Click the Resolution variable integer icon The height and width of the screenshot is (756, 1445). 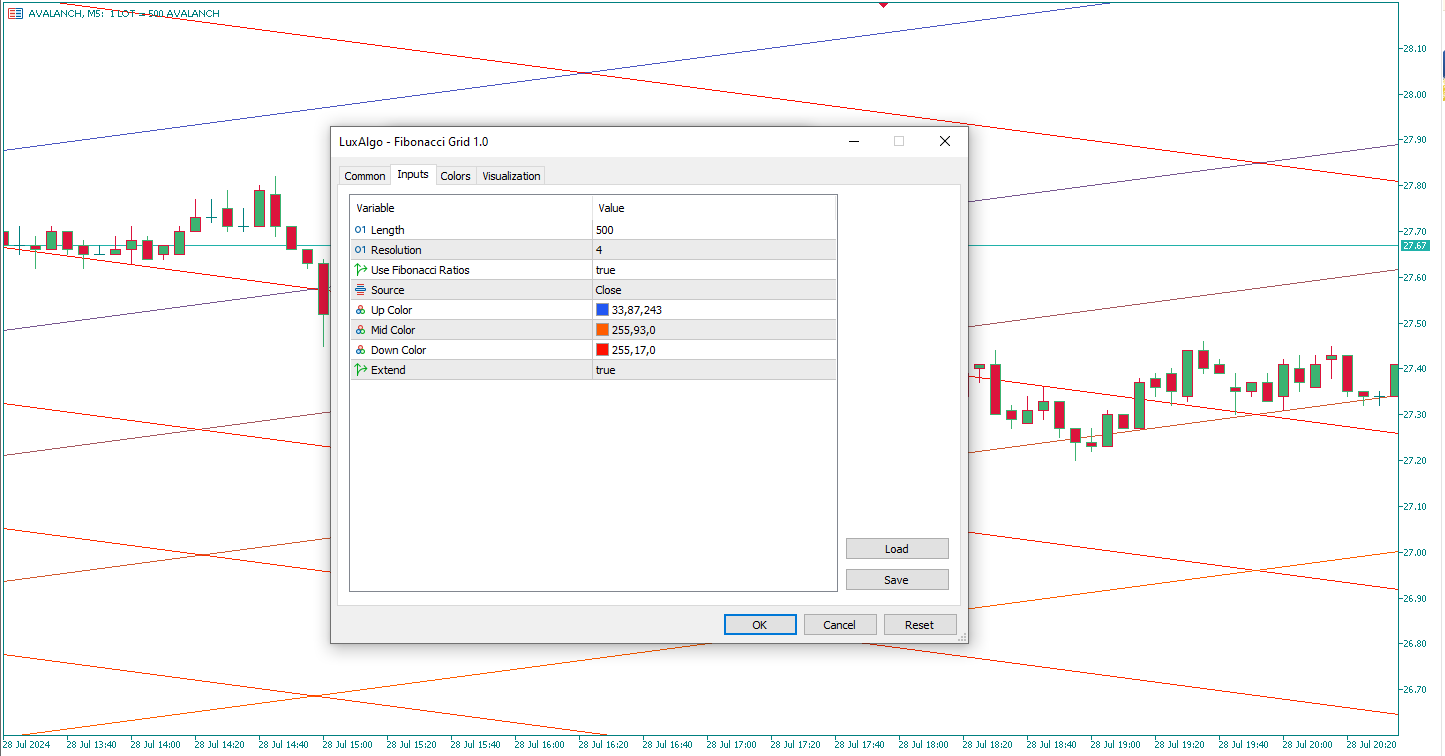360,250
